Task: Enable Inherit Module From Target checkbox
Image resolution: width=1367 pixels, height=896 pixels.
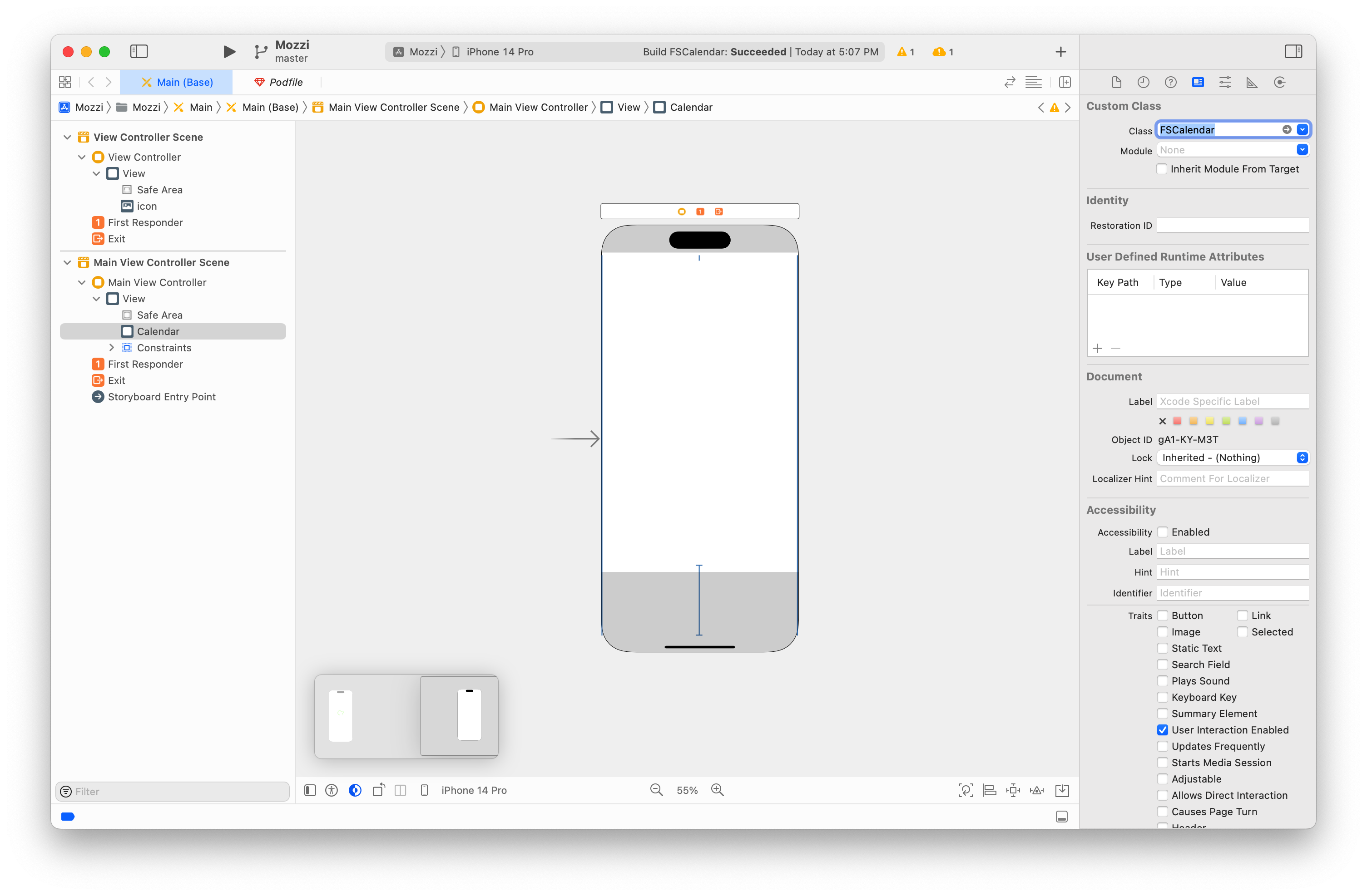Action: (1161, 169)
